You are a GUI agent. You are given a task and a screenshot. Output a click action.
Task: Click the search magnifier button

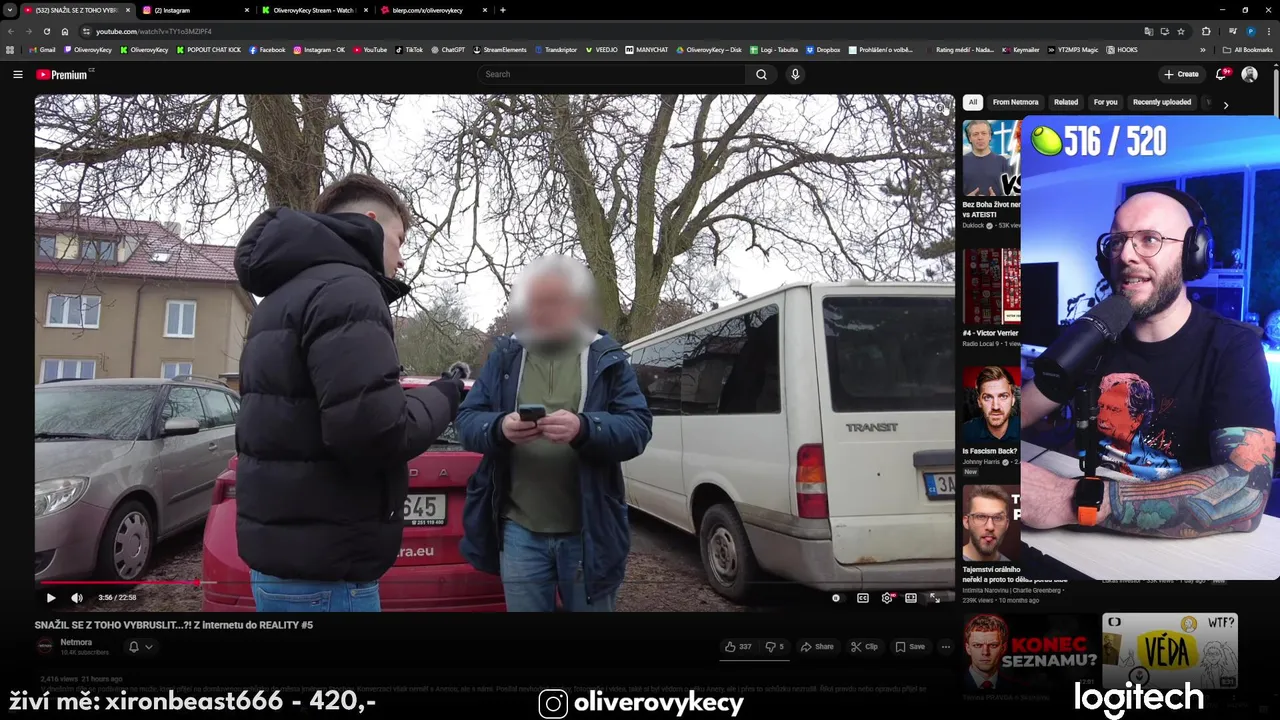coord(761,74)
